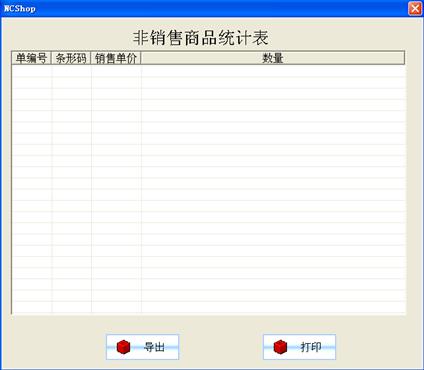424x370 pixels.
Task: Sort by the 数量 column header
Action: point(273,58)
